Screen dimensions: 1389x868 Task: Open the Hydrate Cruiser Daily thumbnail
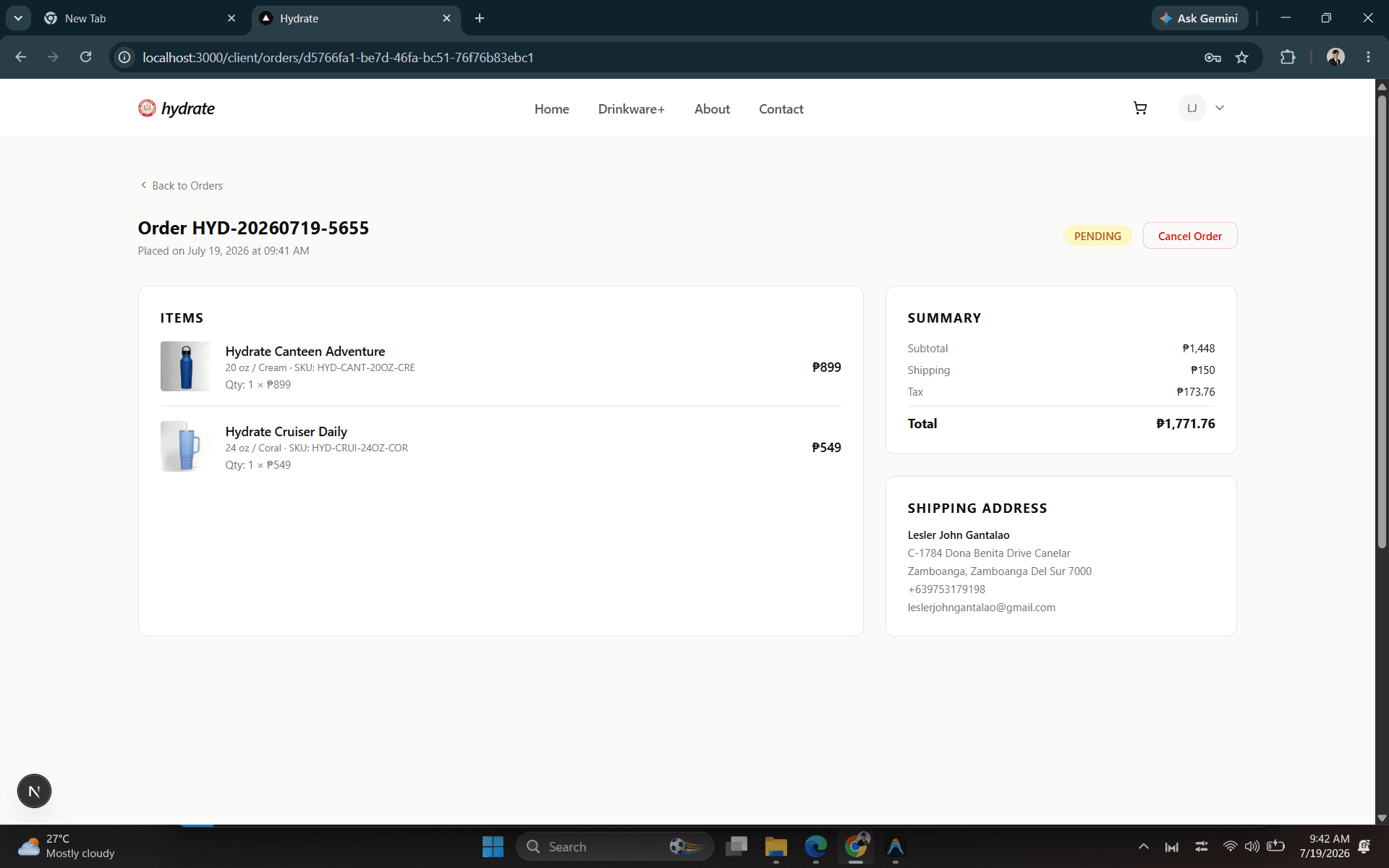pyautogui.click(x=185, y=446)
